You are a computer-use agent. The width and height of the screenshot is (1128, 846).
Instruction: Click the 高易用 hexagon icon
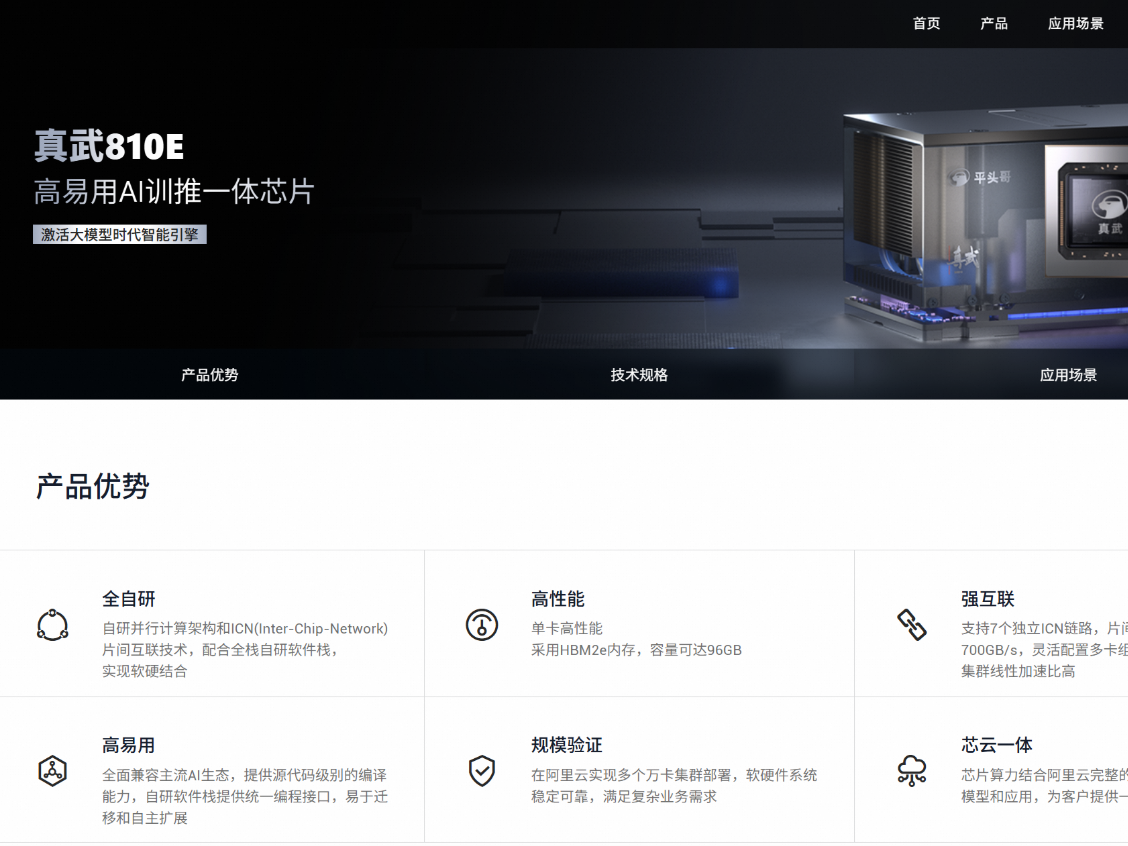click(x=52, y=770)
